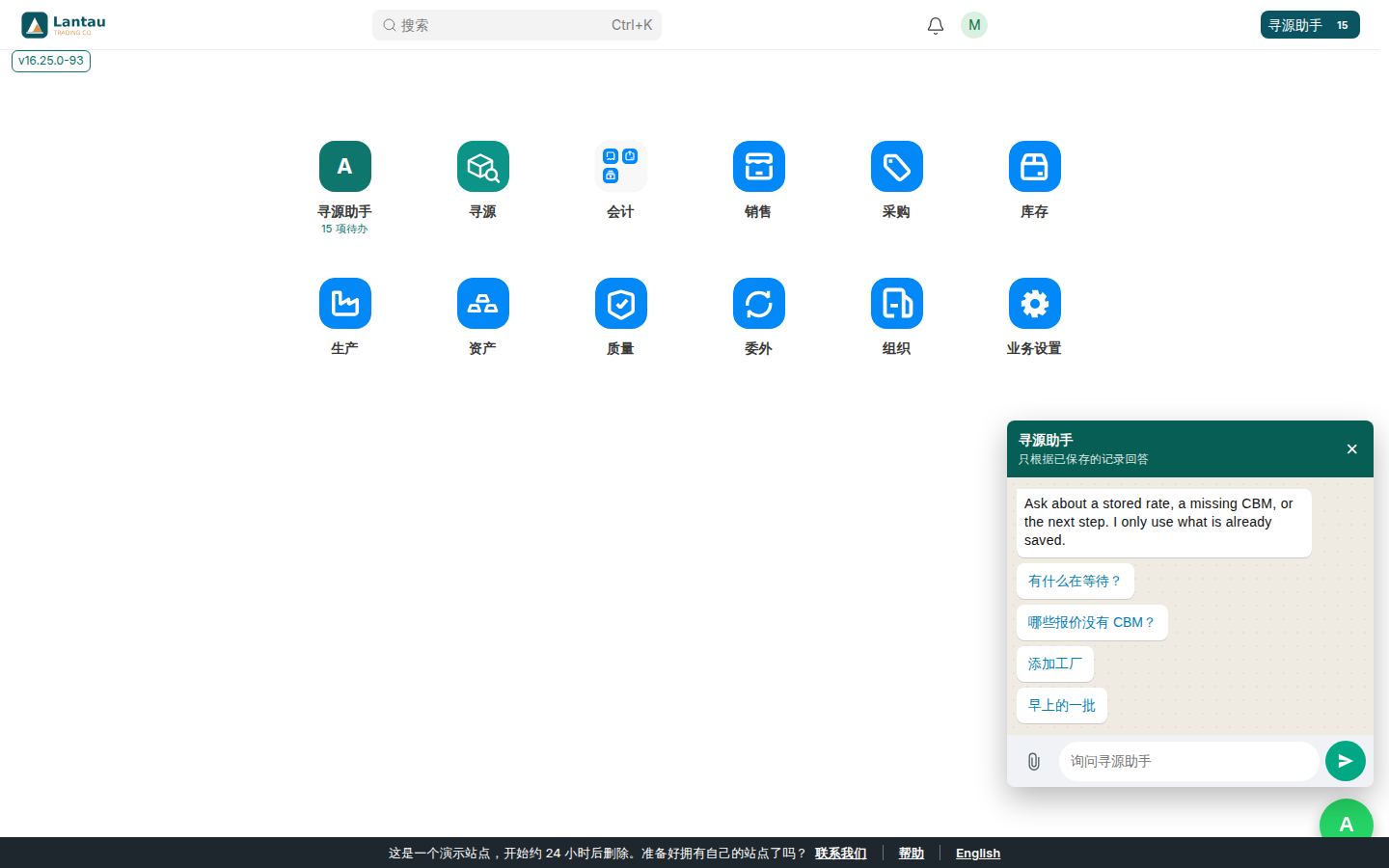Choose the 早上的一批 suggestion chip
The width and height of the screenshot is (1389, 868).
click(x=1062, y=706)
